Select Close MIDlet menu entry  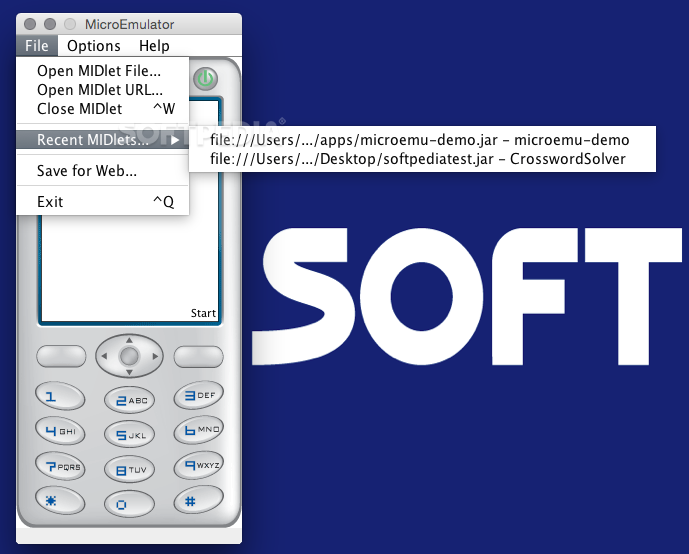click(x=103, y=109)
